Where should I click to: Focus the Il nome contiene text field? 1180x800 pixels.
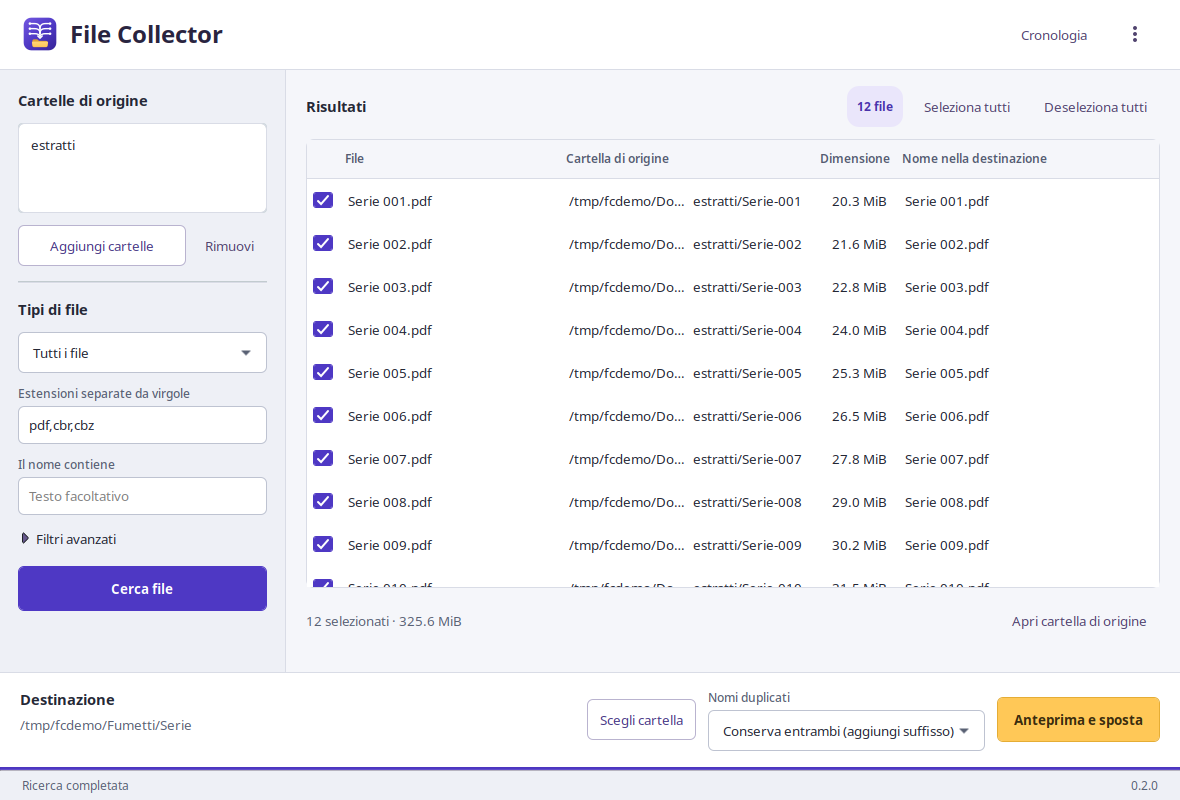point(142,496)
